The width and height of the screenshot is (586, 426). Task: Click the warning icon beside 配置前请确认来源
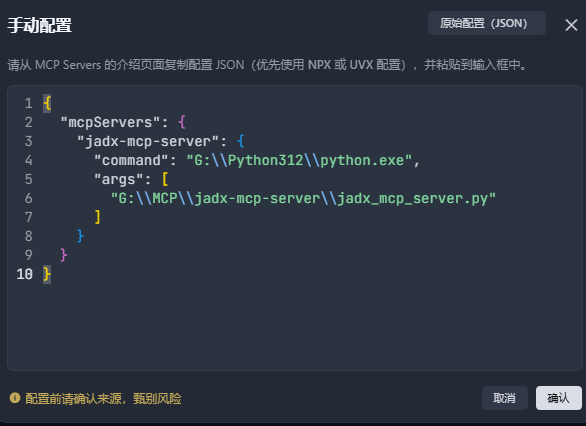[x=15, y=398]
